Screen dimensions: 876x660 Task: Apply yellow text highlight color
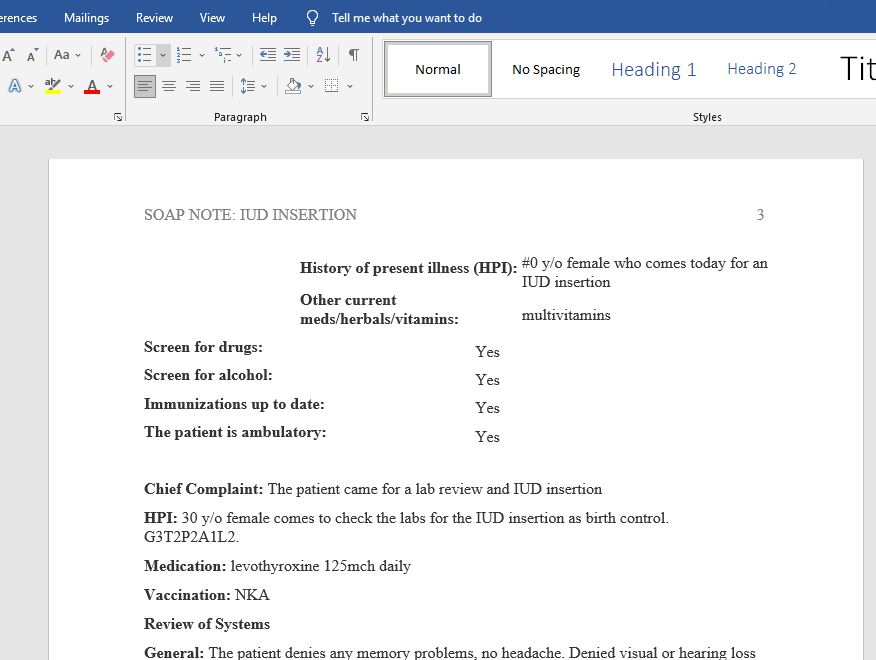click(53, 86)
